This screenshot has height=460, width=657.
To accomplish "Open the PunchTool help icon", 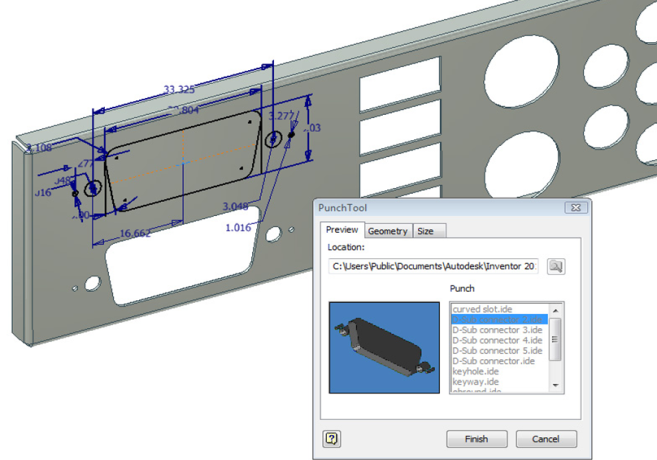I will [x=332, y=439].
